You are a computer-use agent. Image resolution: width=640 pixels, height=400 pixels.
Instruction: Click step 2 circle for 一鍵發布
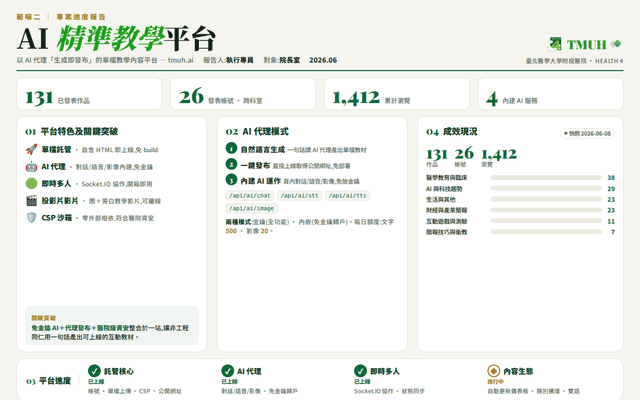coord(231,164)
